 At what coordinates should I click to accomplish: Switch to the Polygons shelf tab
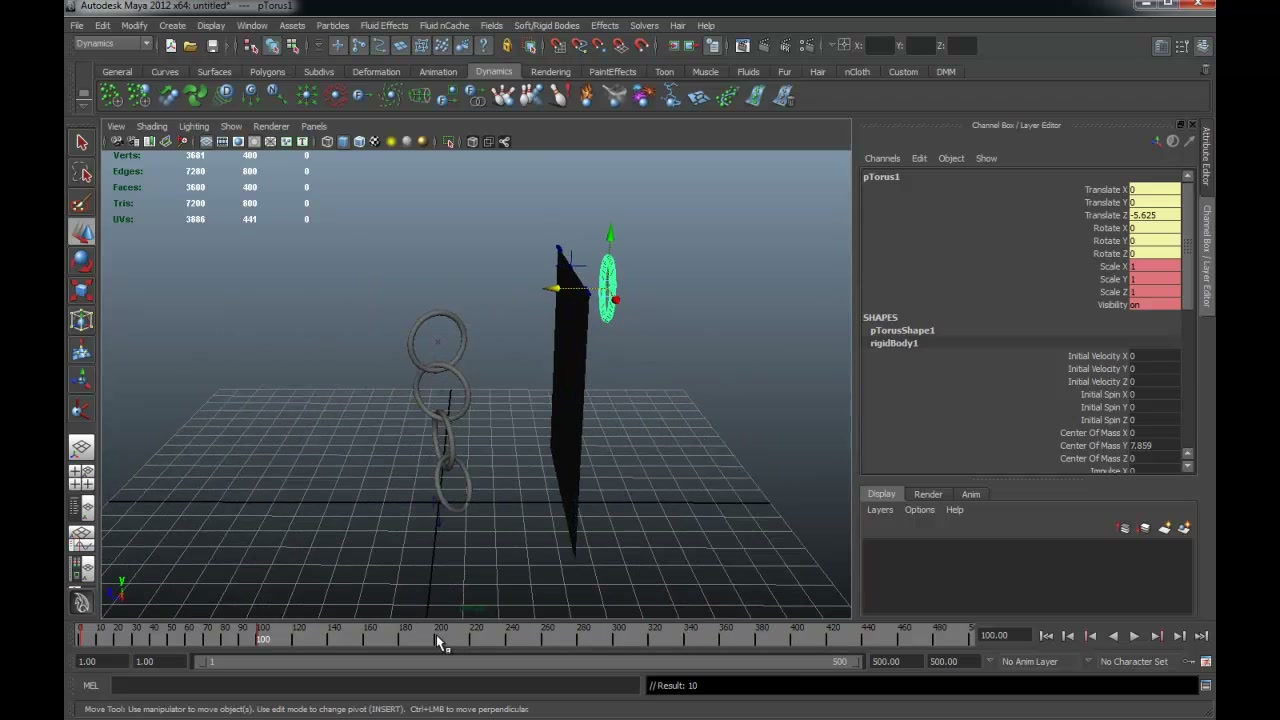point(267,72)
